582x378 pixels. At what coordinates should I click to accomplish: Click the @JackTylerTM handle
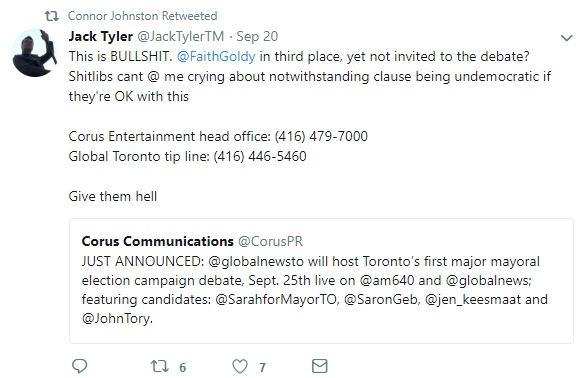[181, 36]
